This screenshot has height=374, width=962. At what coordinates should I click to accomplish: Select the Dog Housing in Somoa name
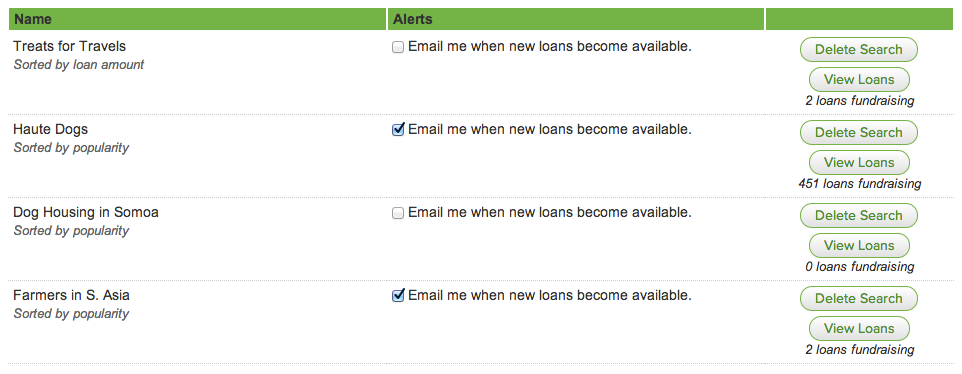[86, 212]
